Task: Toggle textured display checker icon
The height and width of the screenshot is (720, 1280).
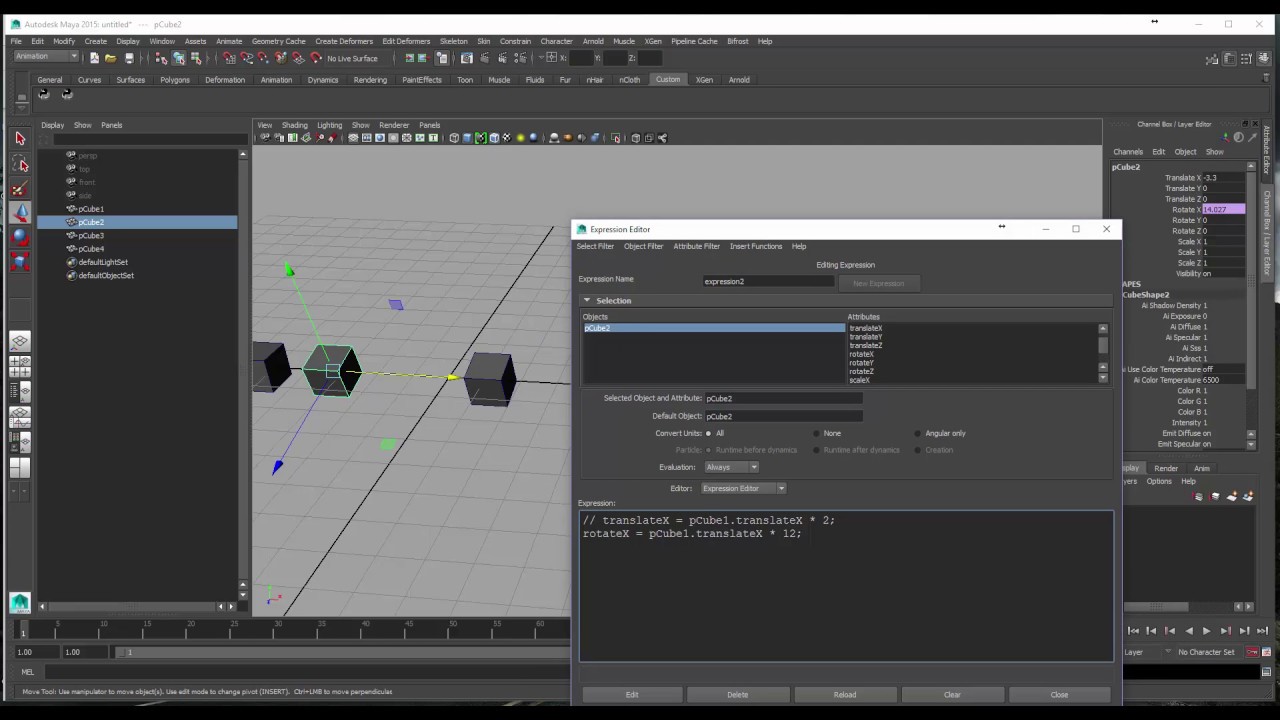Action: tap(506, 138)
